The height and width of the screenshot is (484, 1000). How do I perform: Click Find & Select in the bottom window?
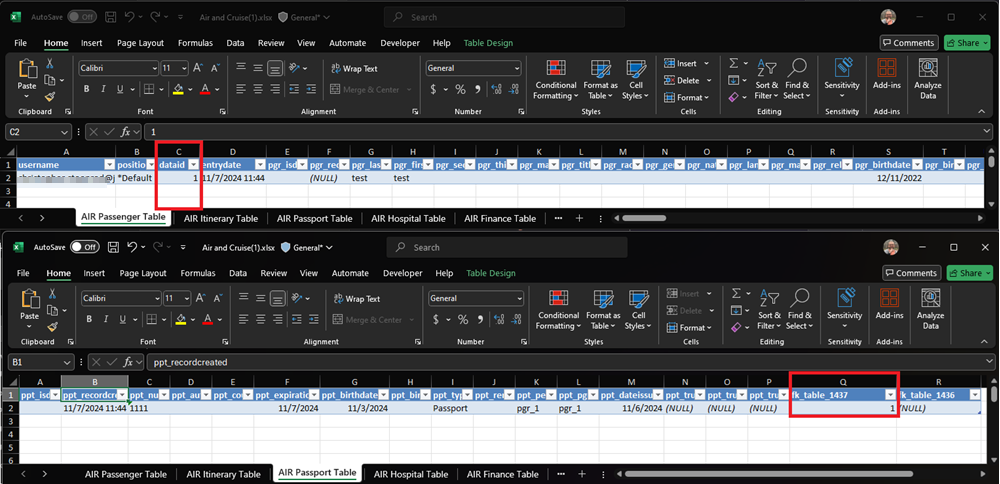pos(798,308)
